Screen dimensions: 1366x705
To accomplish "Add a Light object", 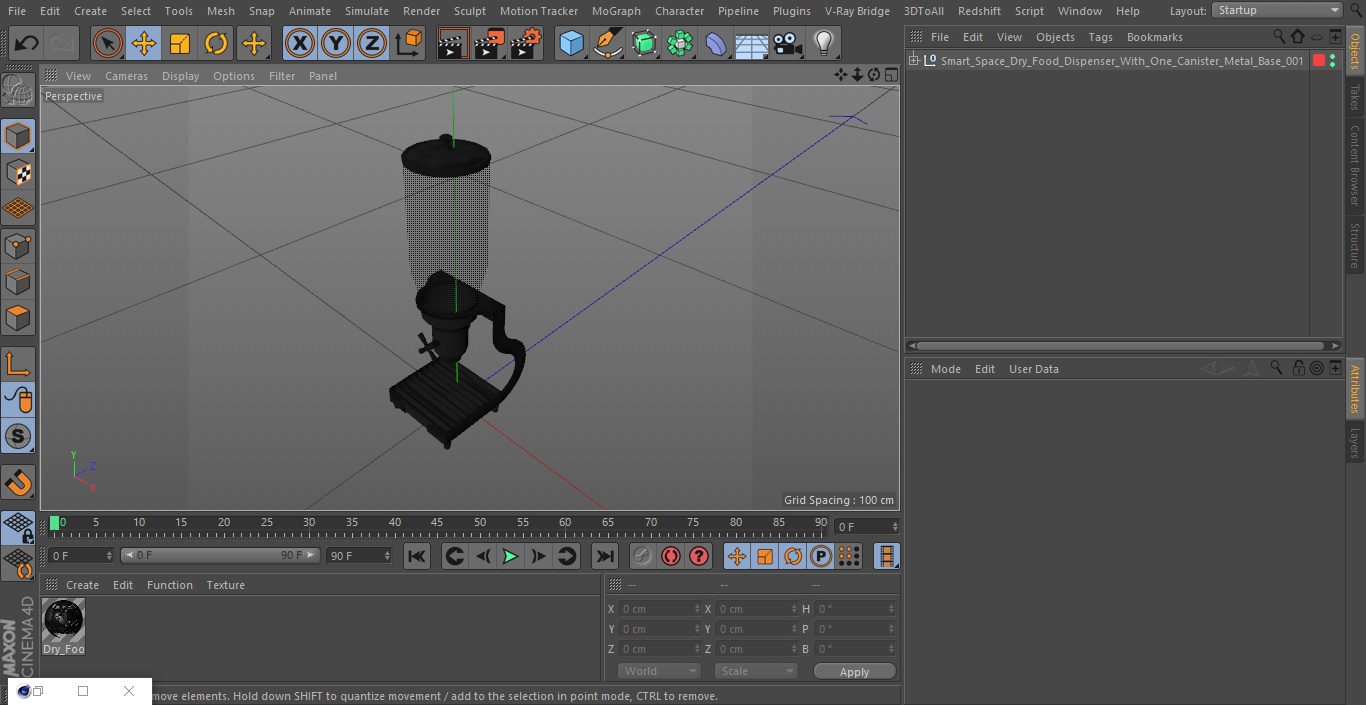I will click(823, 43).
